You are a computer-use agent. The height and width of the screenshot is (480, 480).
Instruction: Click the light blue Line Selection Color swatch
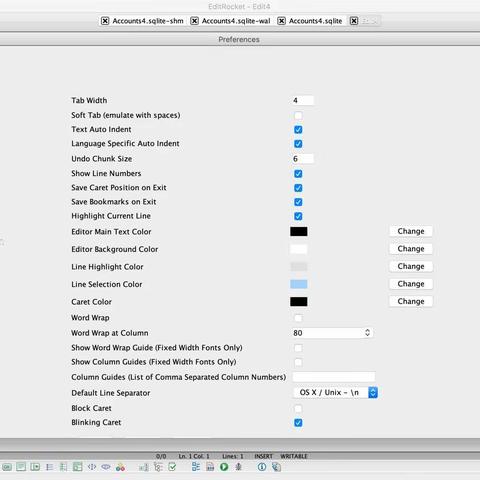click(x=299, y=284)
